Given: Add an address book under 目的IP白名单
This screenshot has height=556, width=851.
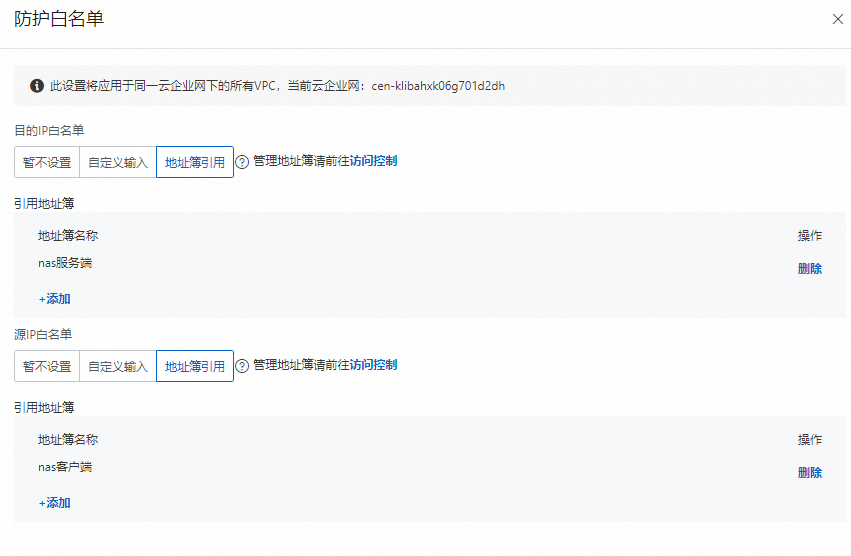Looking at the screenshot, I should pos(54,299).
